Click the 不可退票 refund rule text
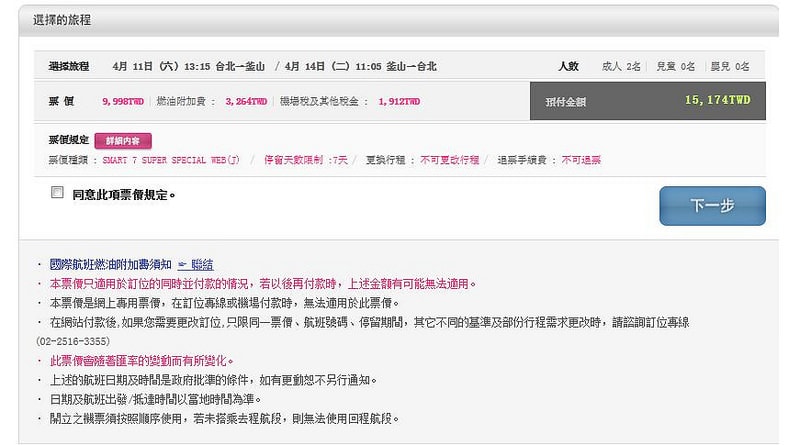The width and height of the screenshot is (800, 445). [x=581, y=160]
